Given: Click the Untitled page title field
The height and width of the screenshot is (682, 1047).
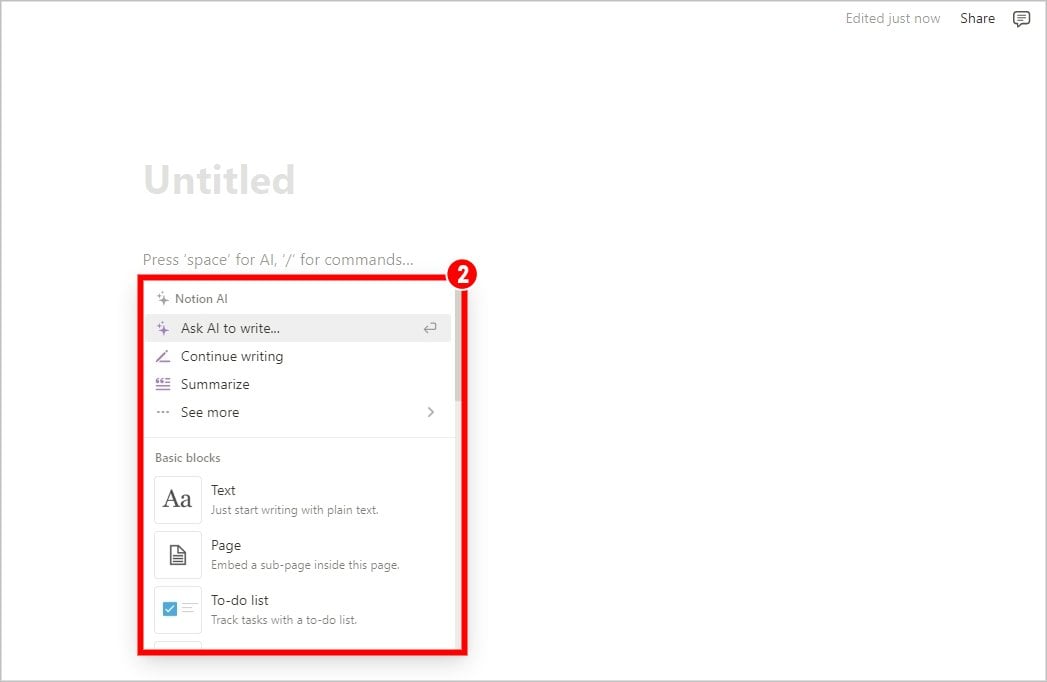Looking at the screenshot, I should (219, 180).
